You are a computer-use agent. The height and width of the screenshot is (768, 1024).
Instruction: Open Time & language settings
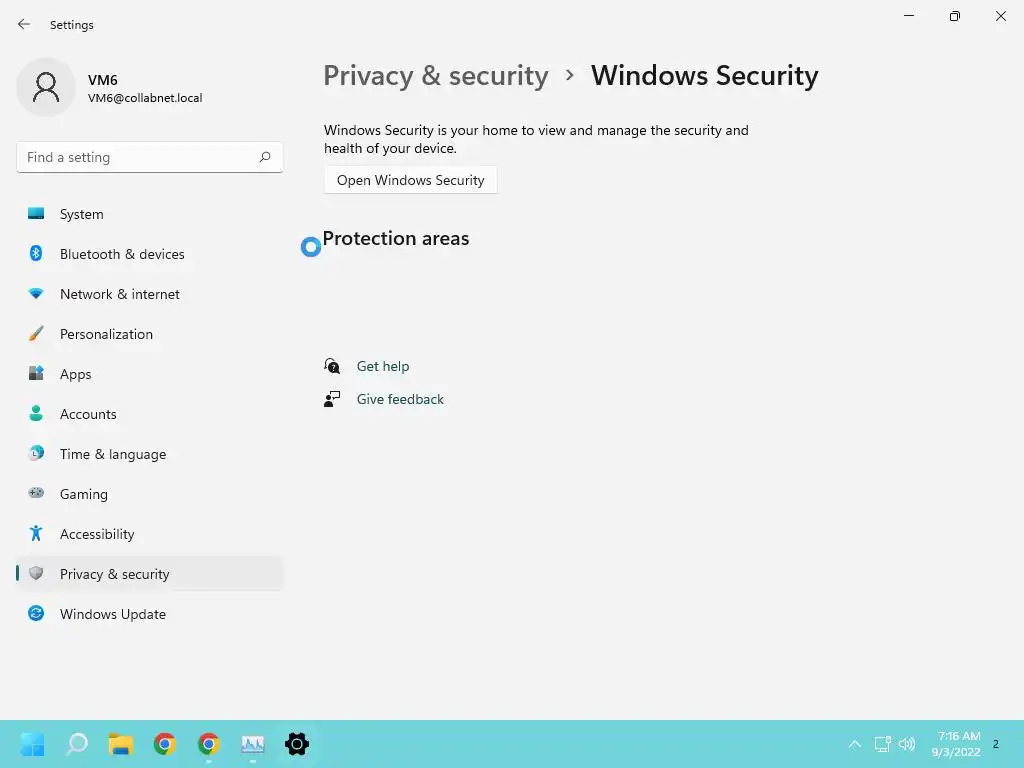[x=150, y=454]
